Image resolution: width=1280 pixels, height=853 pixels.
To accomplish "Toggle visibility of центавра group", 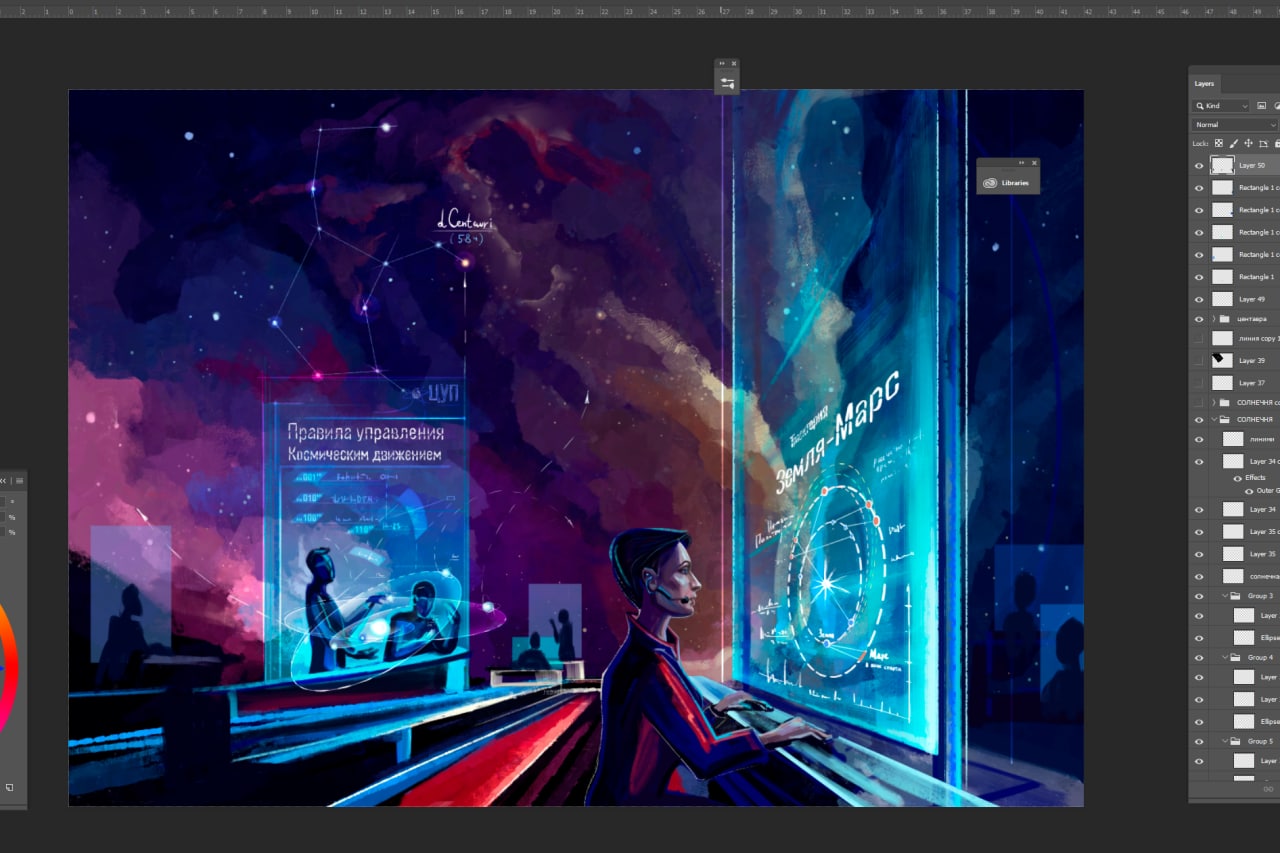I will pos(1199,319).
